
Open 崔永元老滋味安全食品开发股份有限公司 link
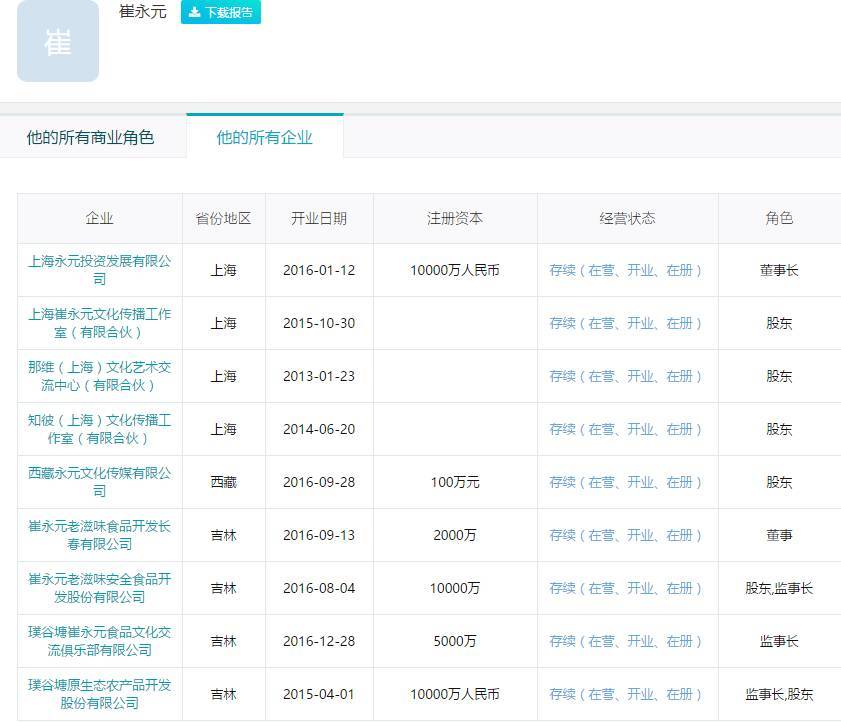(x=99, y=588)
